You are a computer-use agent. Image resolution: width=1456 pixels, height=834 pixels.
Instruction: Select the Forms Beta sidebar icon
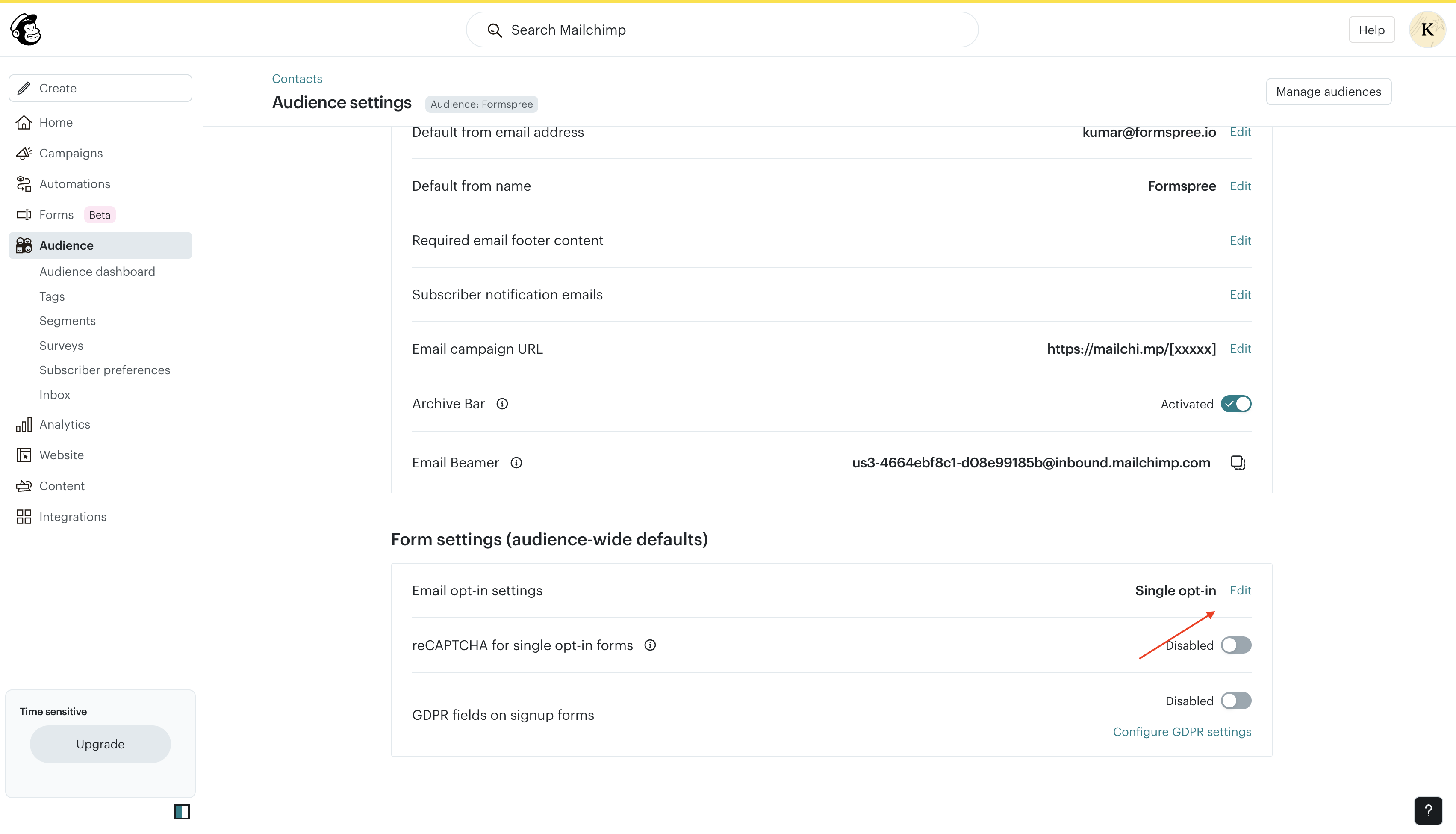(24, 214)
